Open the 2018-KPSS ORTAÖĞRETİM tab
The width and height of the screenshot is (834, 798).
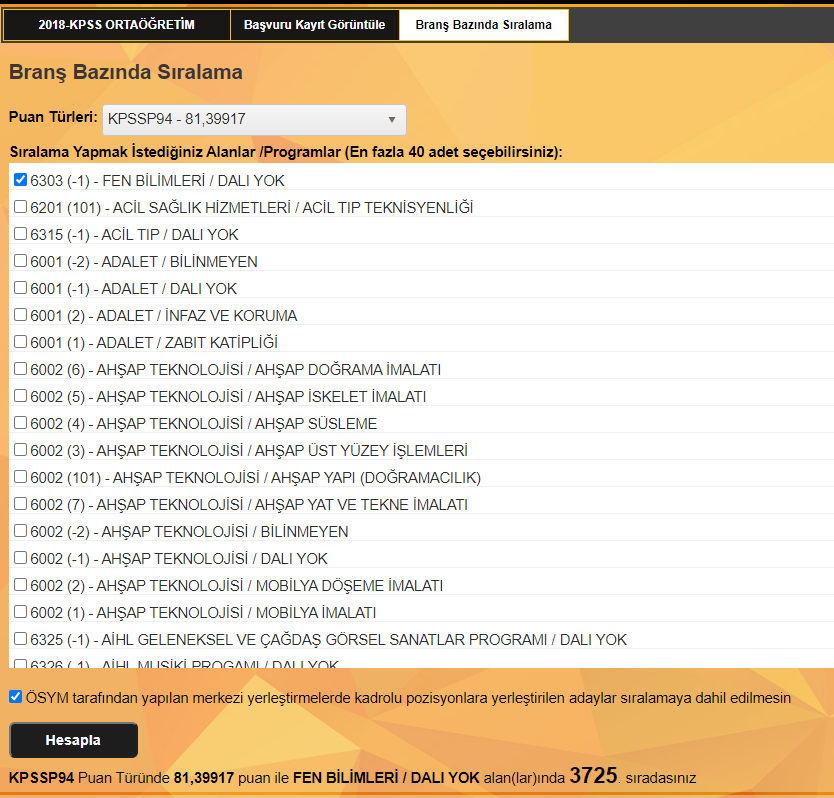116,25
